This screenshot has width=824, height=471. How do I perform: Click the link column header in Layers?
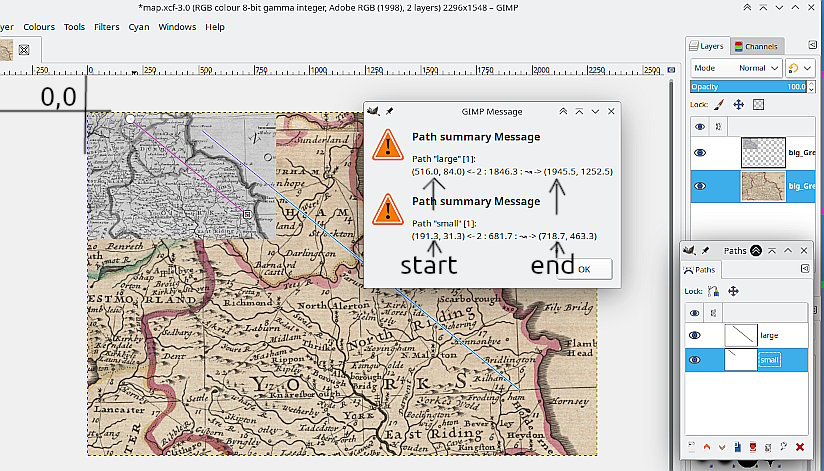(x=718, y=127)
